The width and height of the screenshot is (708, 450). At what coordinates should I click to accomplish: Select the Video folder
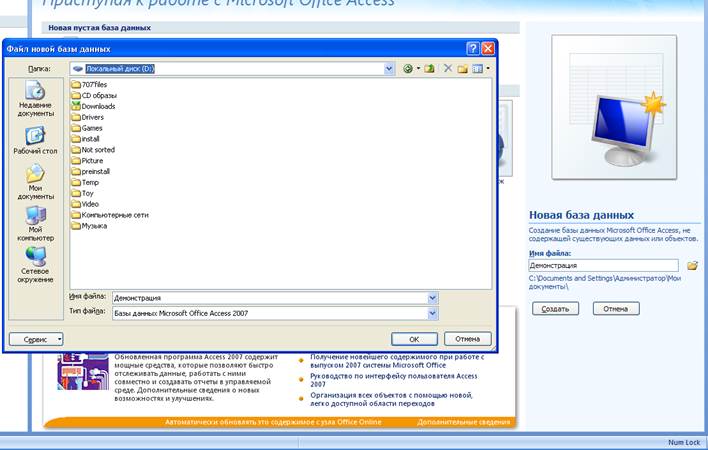click(85, 204)
